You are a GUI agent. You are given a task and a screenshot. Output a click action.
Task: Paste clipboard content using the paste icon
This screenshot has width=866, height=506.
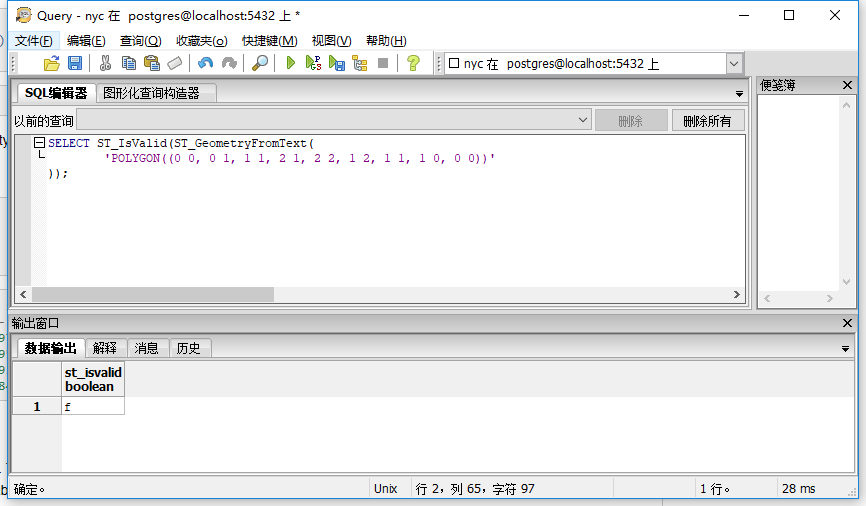pyautogui.click(x=151, y=64)
